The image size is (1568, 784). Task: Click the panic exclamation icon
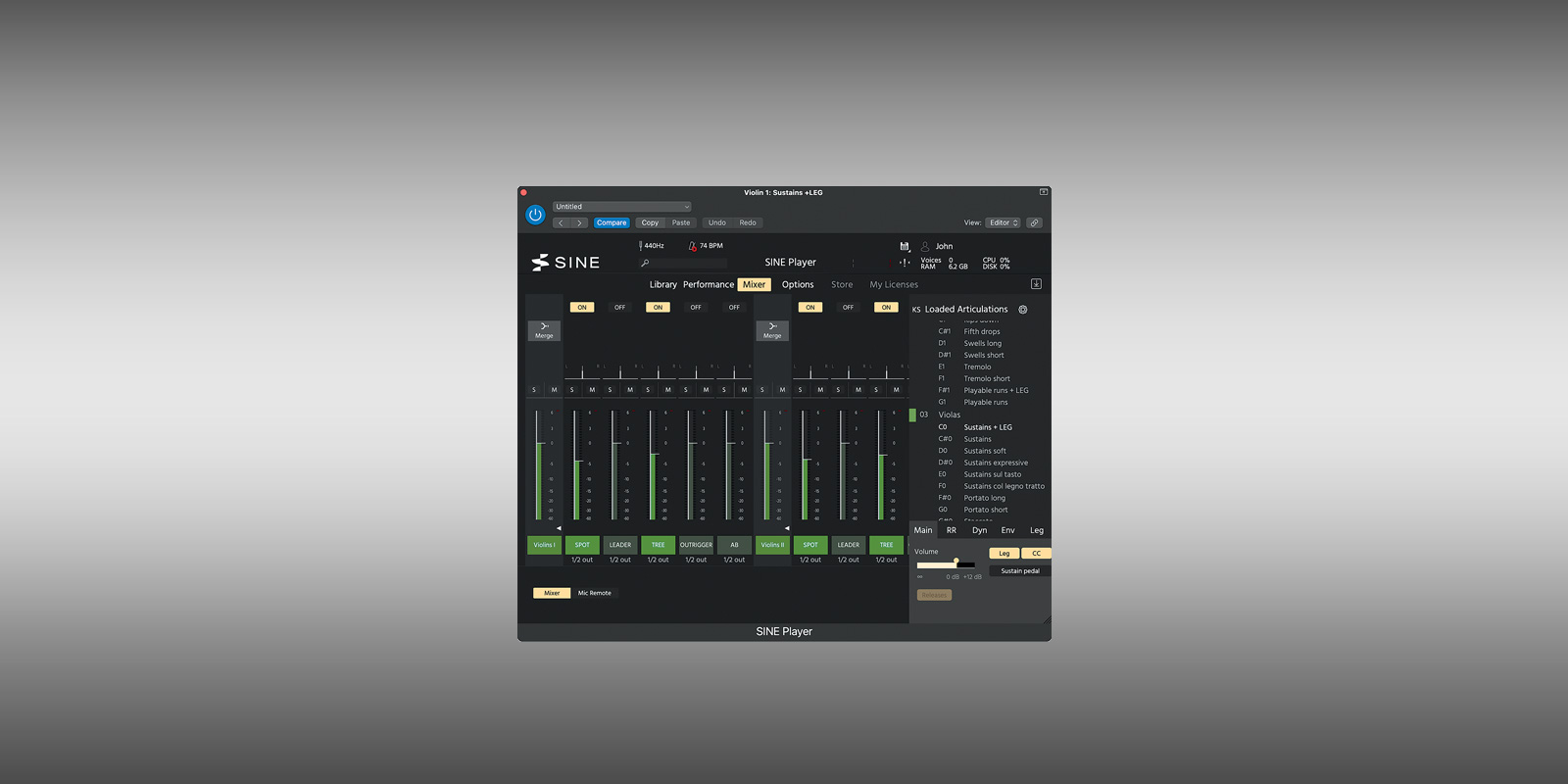pyautogui.click(x=905, y=262)
